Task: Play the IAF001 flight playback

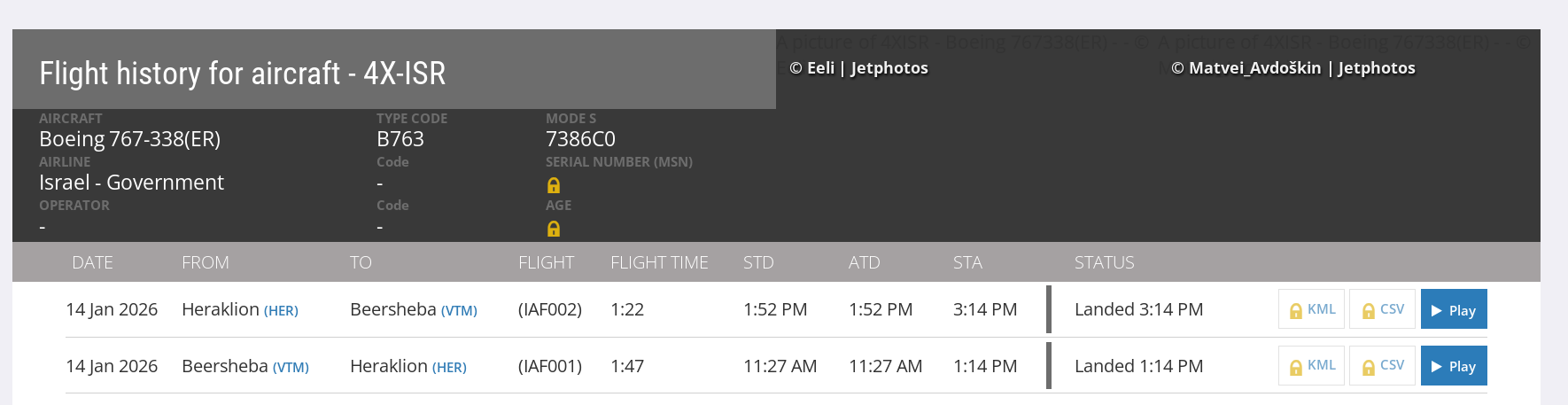Action: tap(1454, 366)
